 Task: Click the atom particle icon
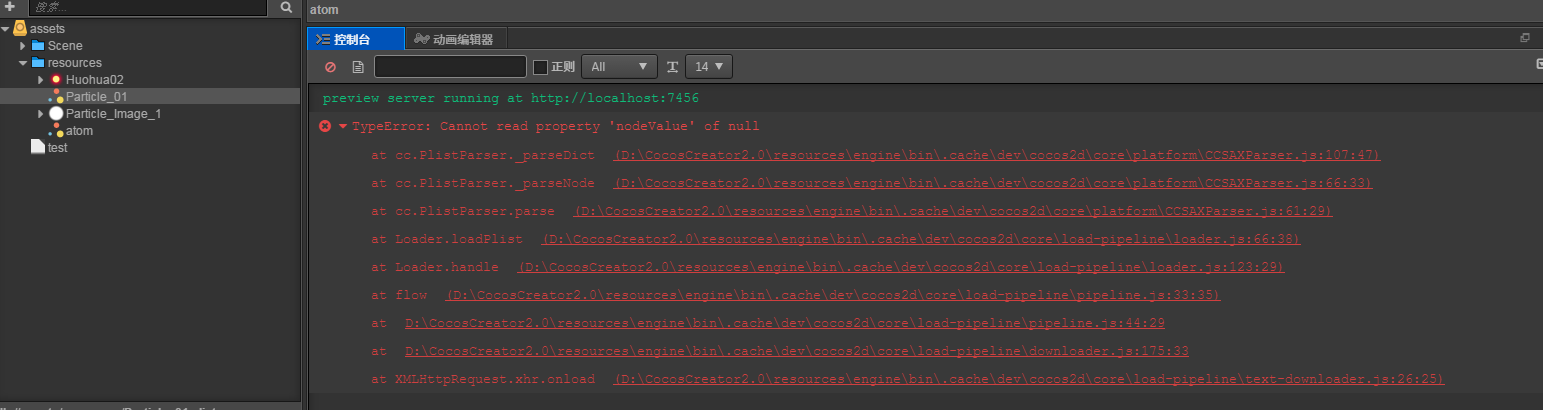pos(57,131)
